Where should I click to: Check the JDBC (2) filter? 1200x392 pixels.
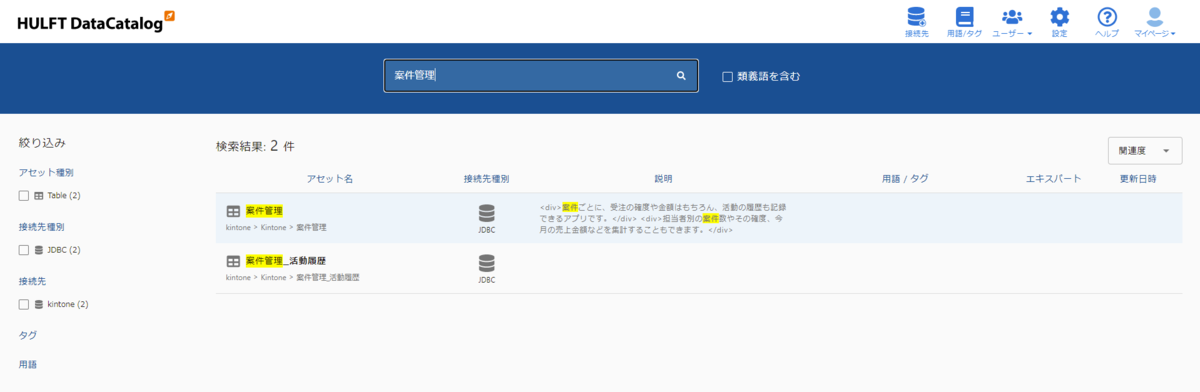click(24, 249)
